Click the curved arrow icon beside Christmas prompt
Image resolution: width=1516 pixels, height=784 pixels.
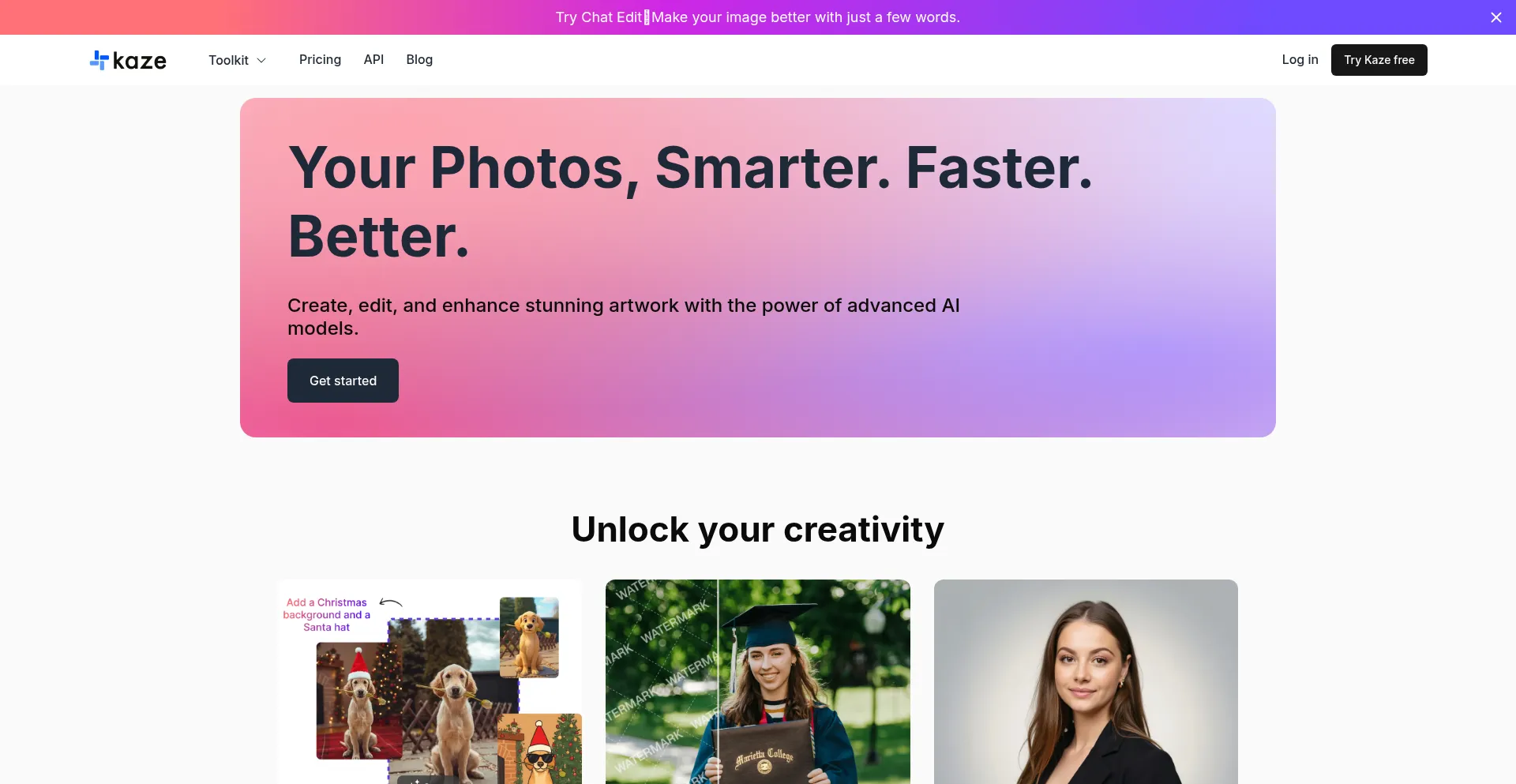click(391, 602)
